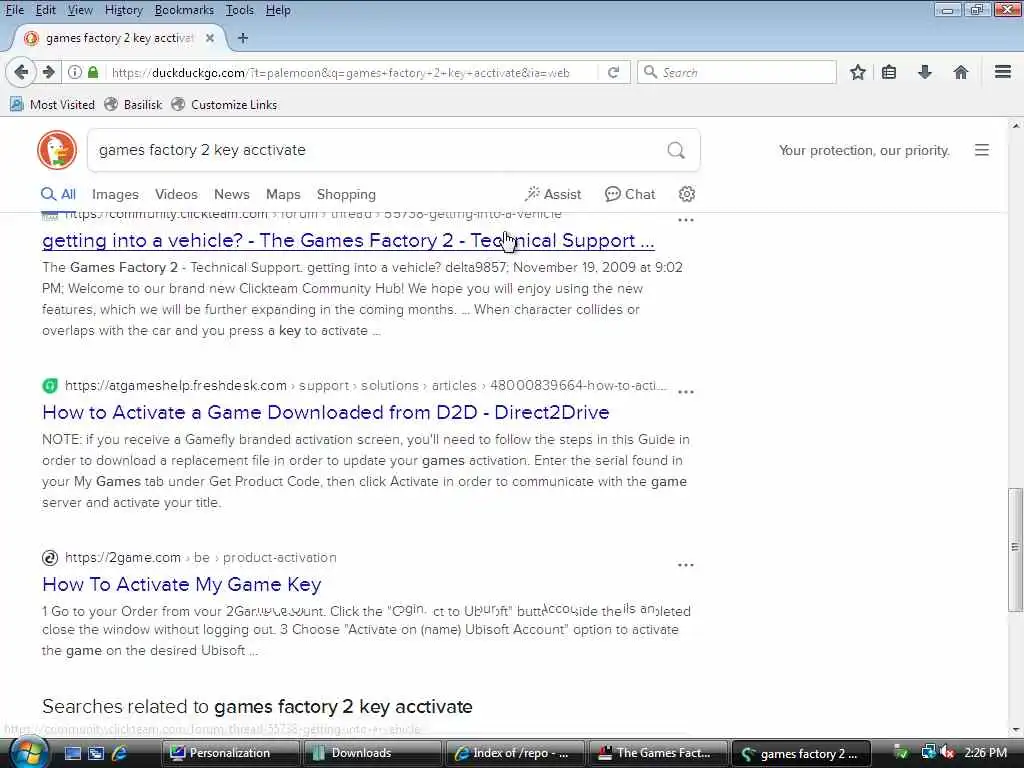The width and height of the screenshot is (1024, 768).
Task: Click the DuckDuckGo logo
Action: pyautogui.click(x=57, y=150)
